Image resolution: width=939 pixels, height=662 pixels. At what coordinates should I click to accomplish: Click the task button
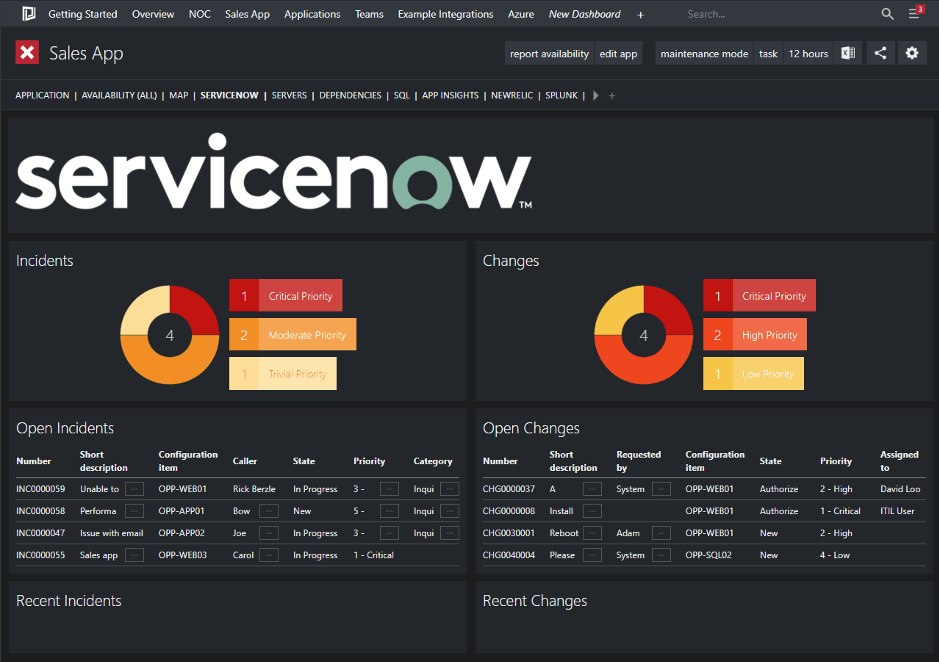pyautogui.click(x=768, y=53)
